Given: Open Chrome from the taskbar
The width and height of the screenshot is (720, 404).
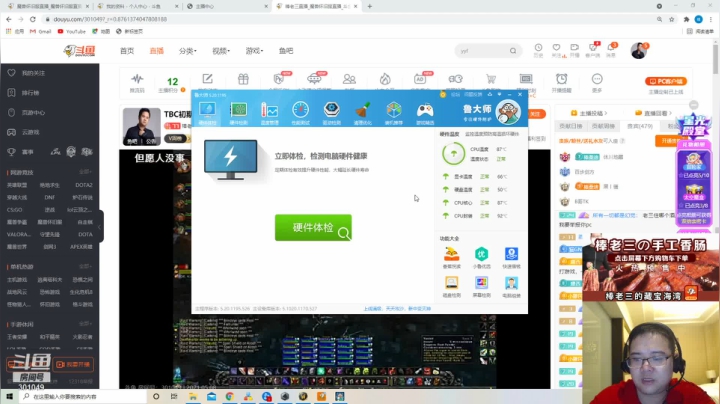Looking at the screenshot, I should coord(230,396).
